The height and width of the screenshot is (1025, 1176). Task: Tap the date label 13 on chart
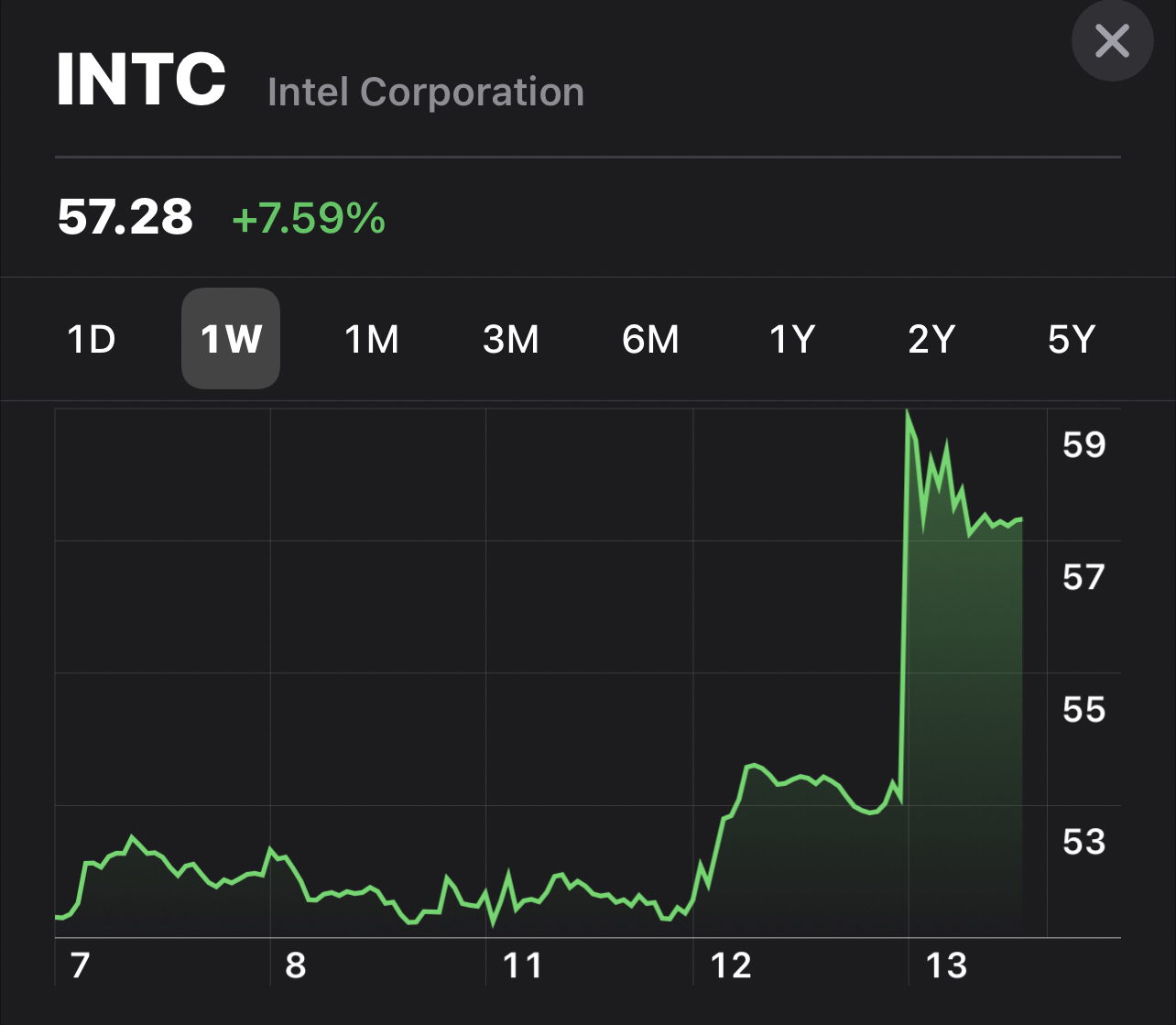pos(946,965)
